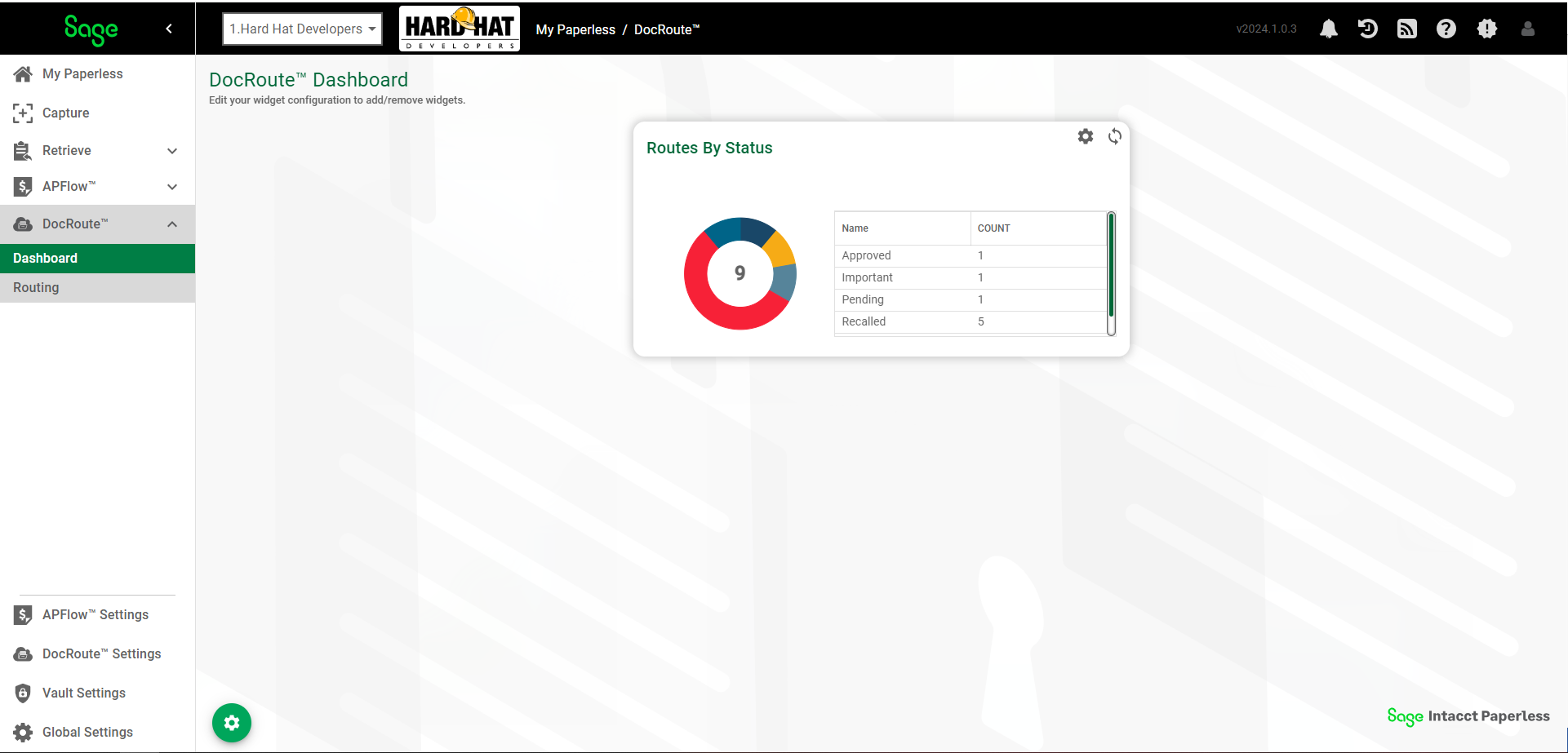Viewport: 1568px width, 753px height.
Task: Open notifications bell icon
Action: (x=1329, y=29)
